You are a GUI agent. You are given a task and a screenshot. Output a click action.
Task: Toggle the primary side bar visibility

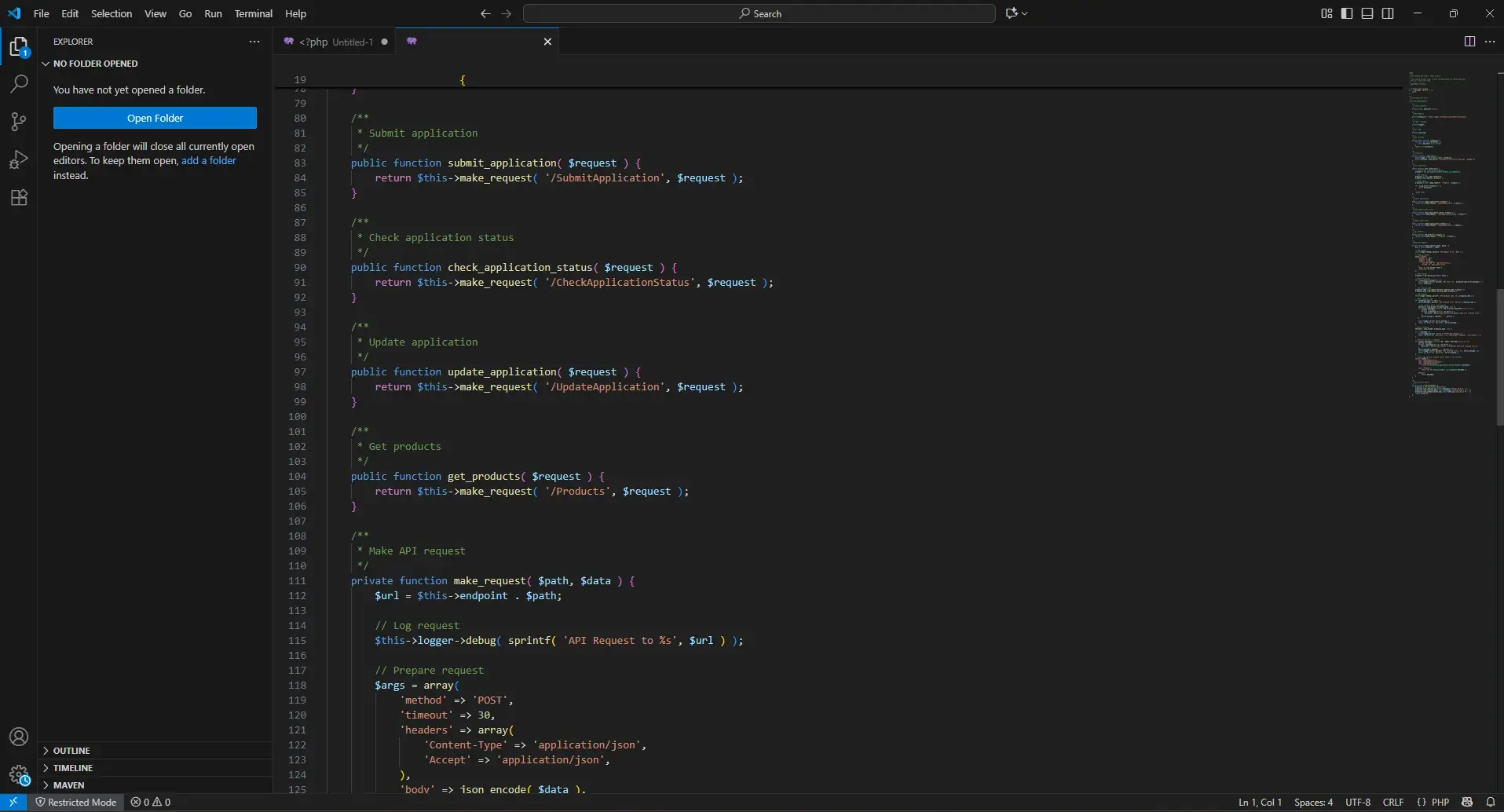(1347, 13)
